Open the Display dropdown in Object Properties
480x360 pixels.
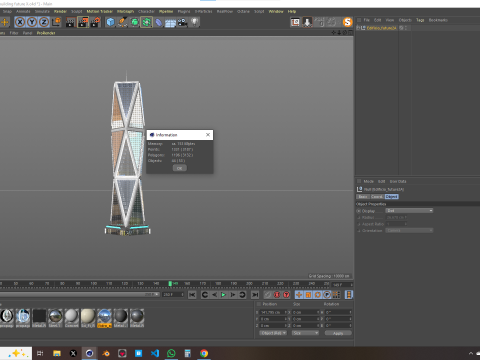pyautogui.click(x=409, y=211)
